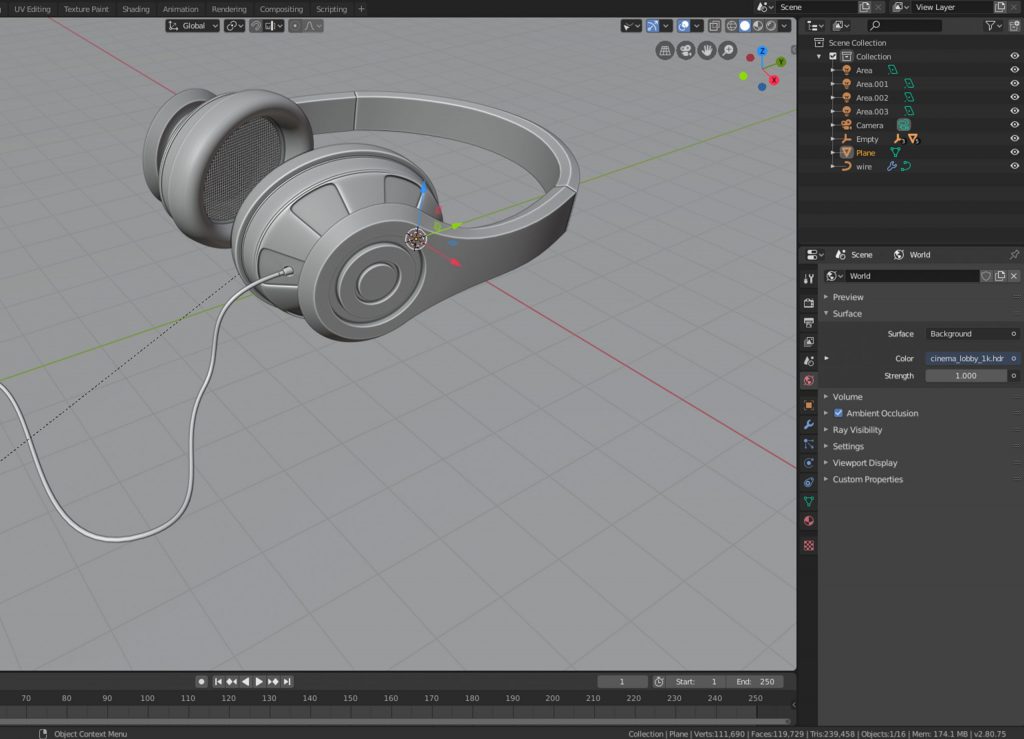Toggle camera view in the viewport
The image size is (1024, 739).
pos(686,50)
